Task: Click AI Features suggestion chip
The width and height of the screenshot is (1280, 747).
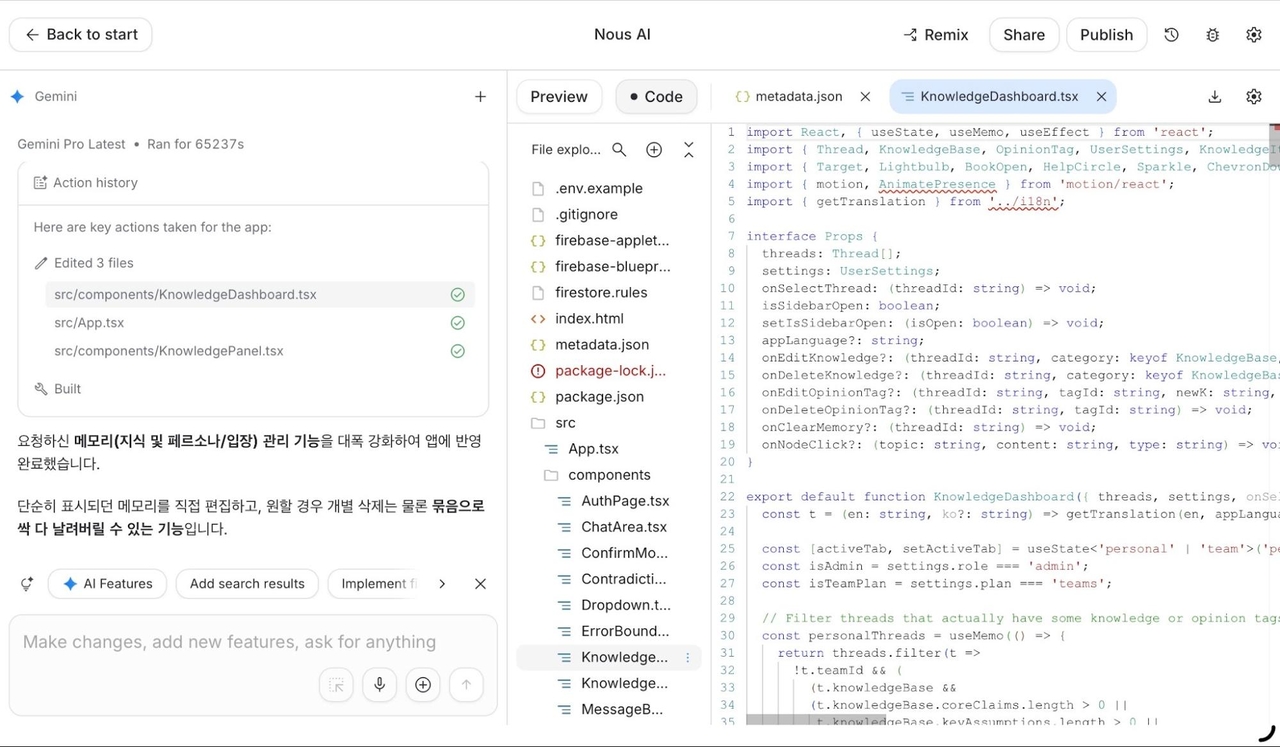Action: point(107,584)
